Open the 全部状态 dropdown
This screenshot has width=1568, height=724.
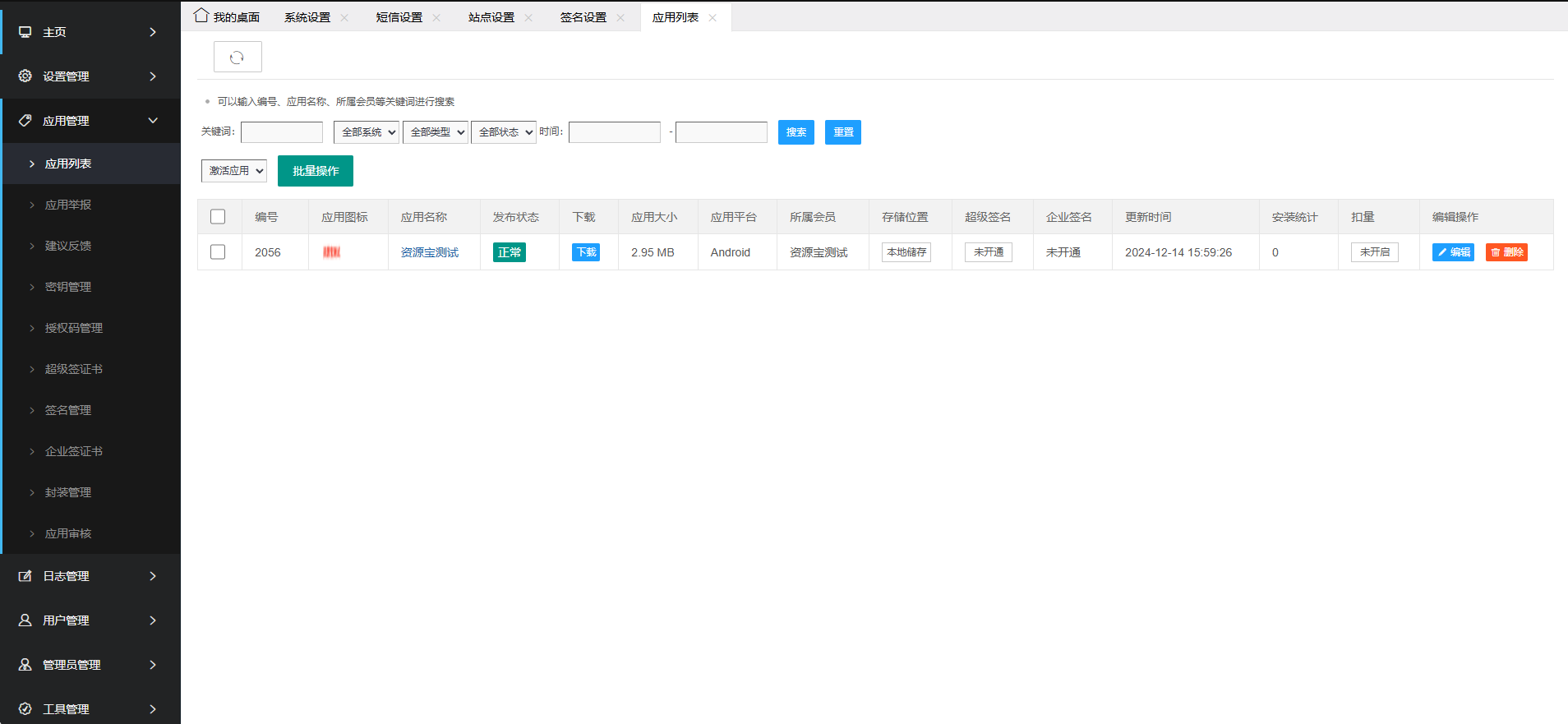(504, 132)
